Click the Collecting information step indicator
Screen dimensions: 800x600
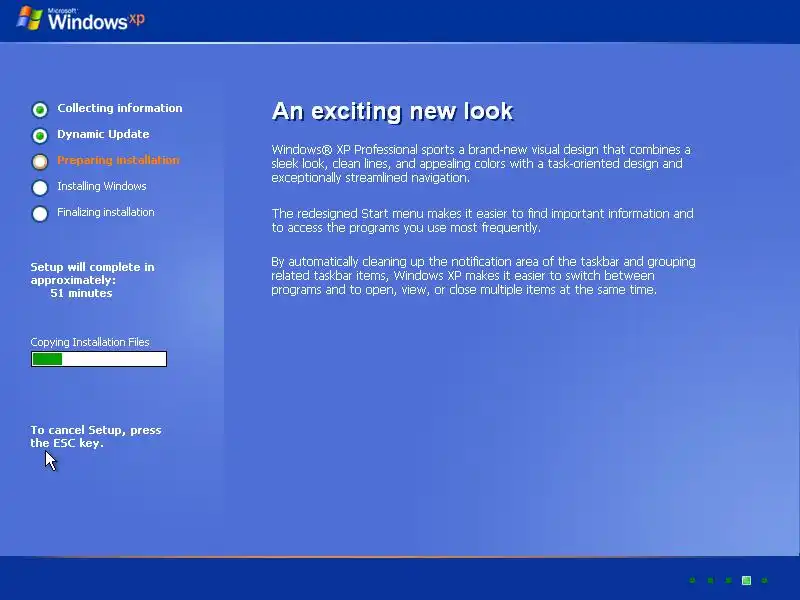click(x=40, y=109)
